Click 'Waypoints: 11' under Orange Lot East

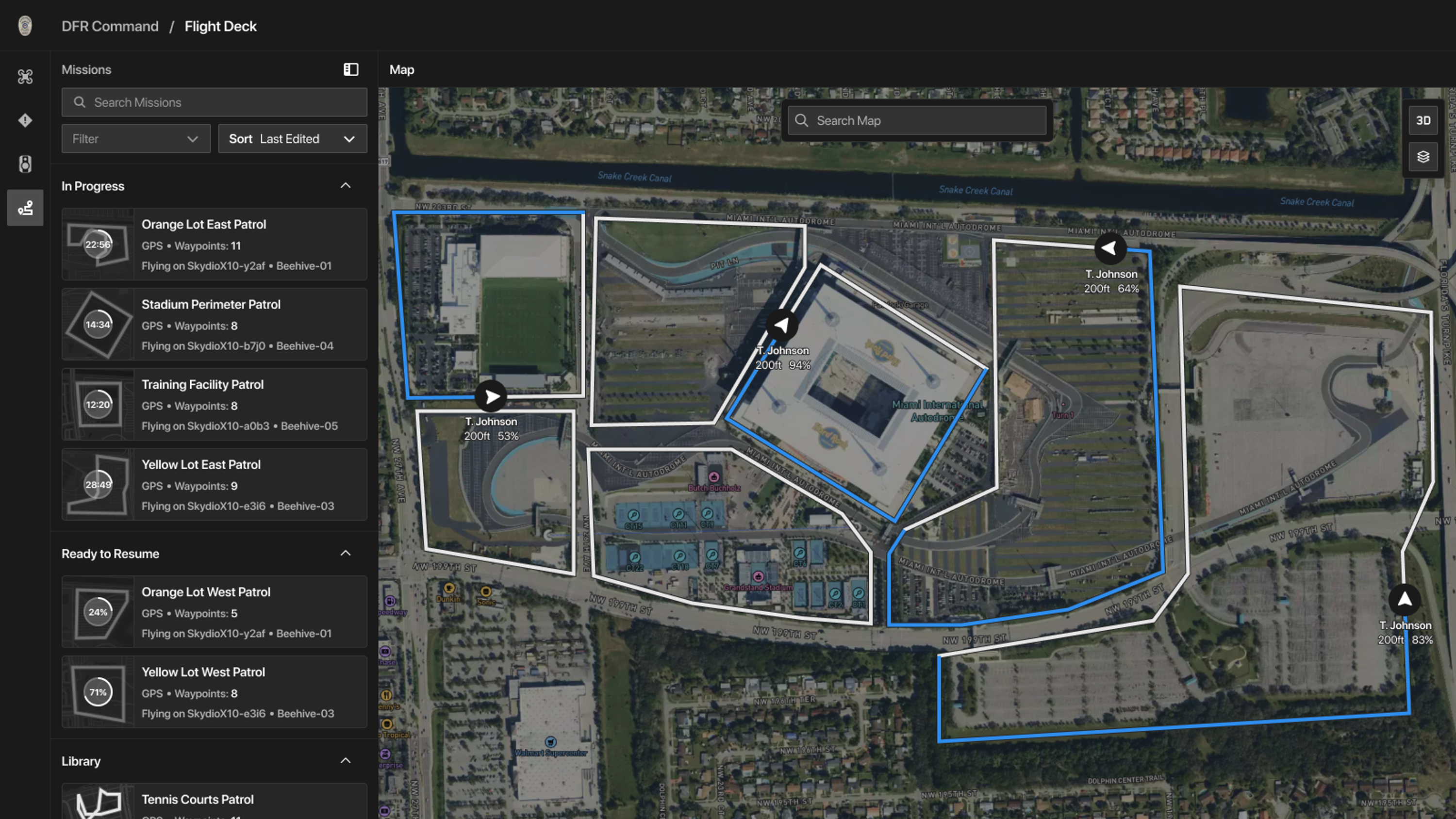(207, 246)
